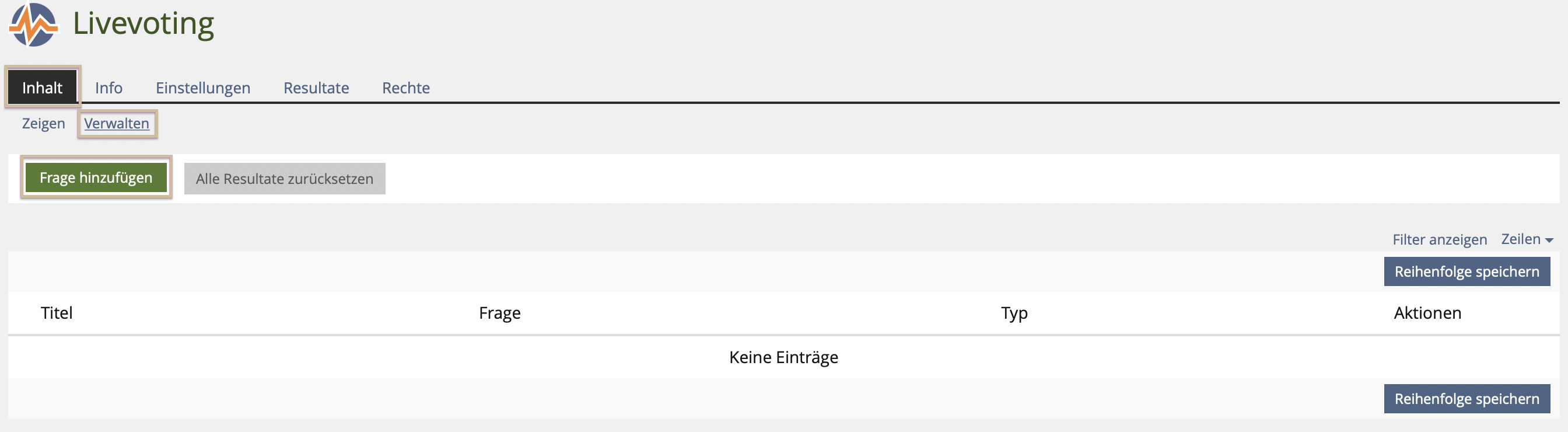Expand the Zeilen dropdown
1568x432 pixels.
coord(1526,239)
